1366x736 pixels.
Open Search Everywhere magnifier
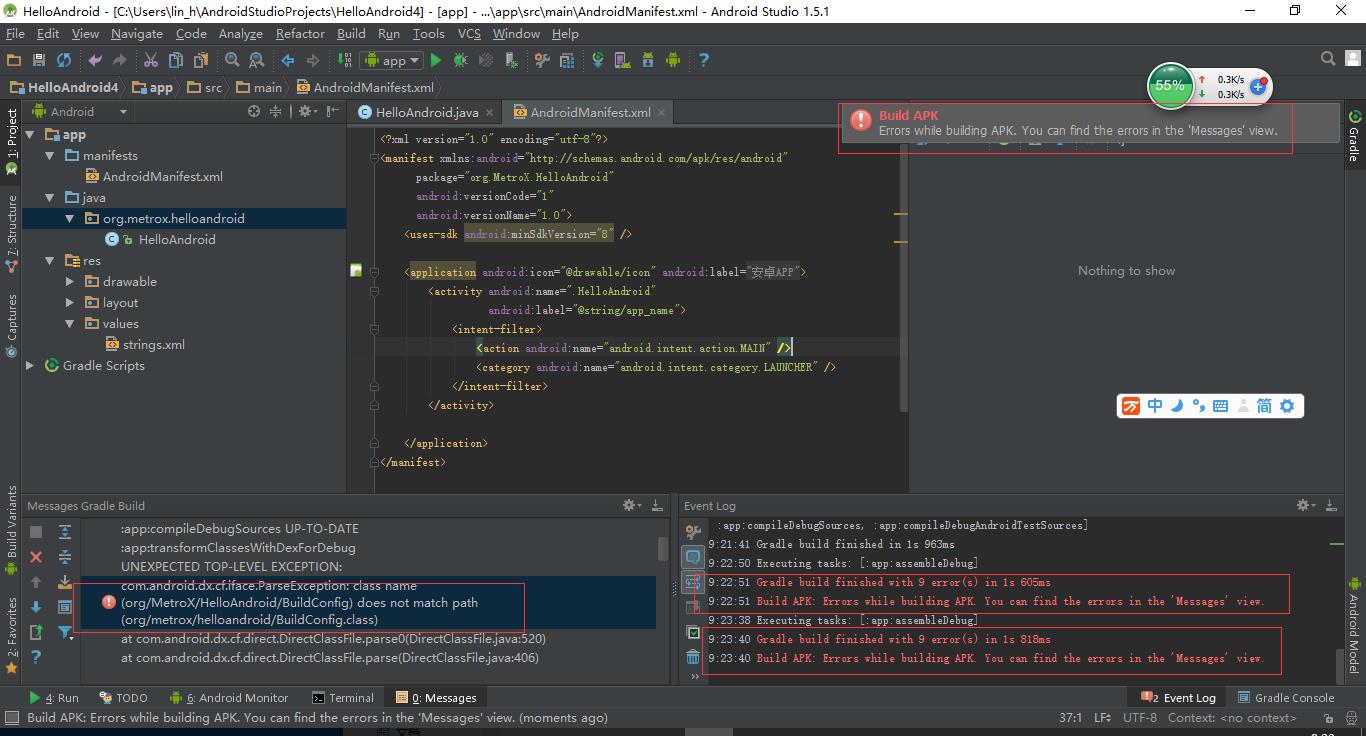point(1328,60)
